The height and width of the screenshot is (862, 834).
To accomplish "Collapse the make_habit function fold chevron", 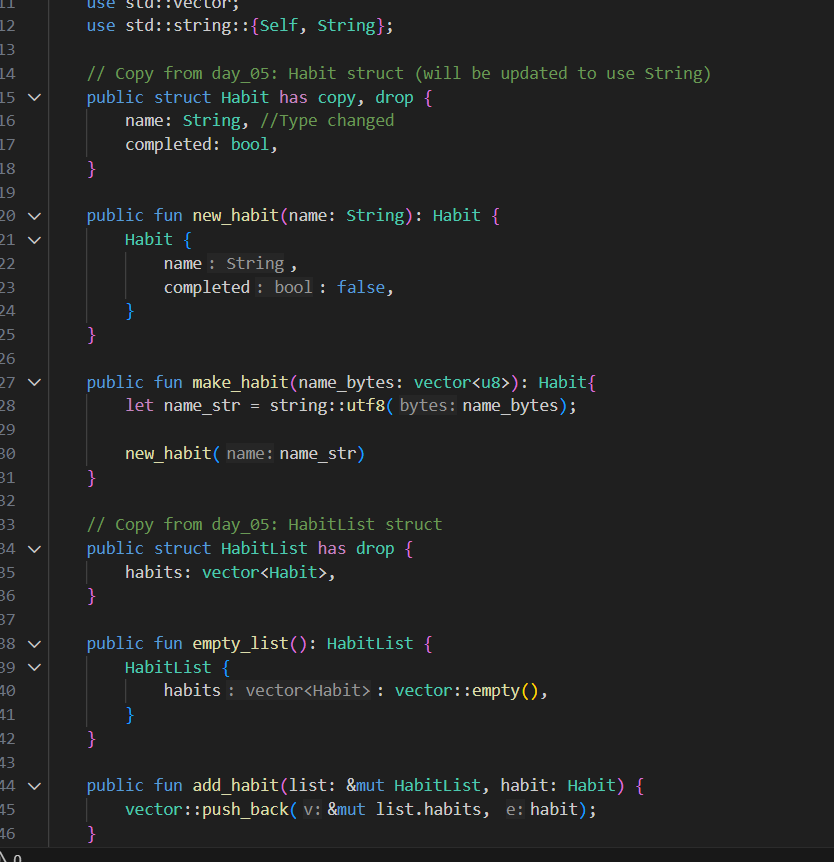I will (35, 383).
